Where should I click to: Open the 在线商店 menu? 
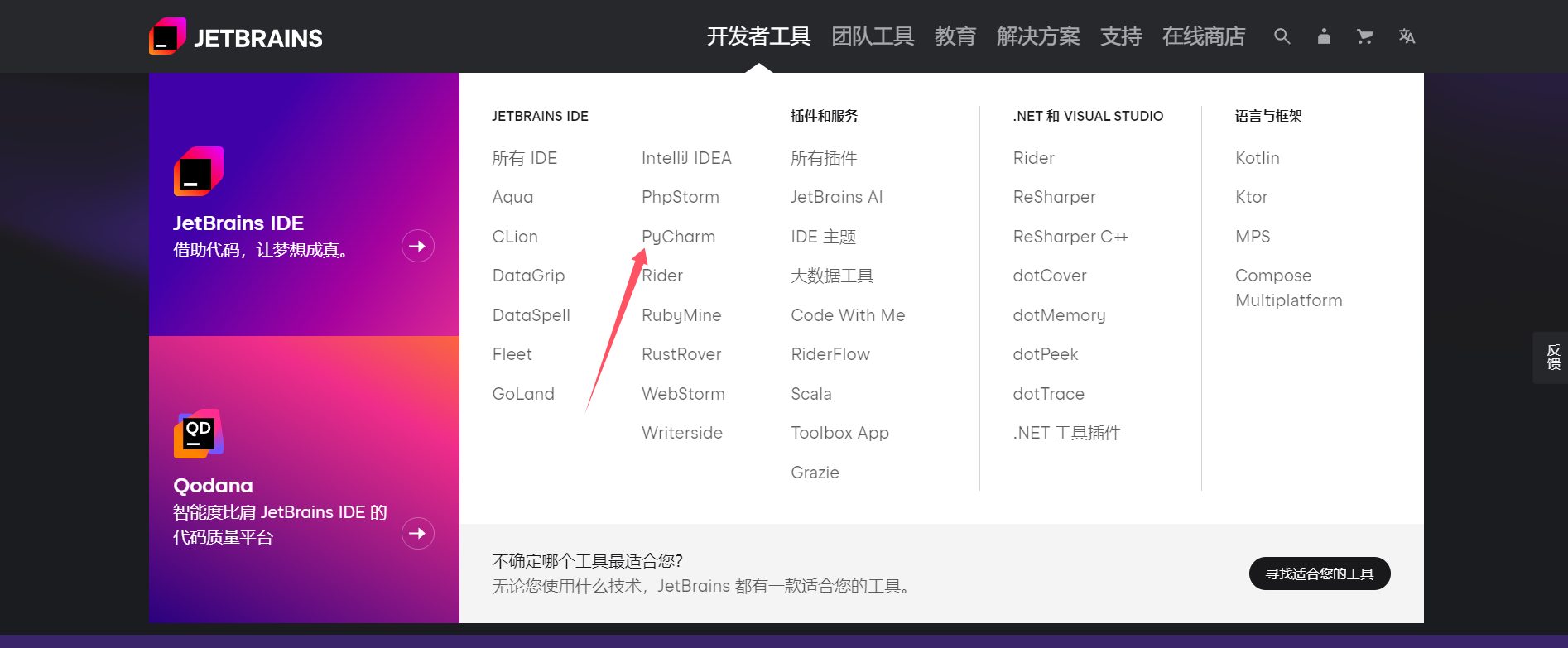pos(1204,36)
